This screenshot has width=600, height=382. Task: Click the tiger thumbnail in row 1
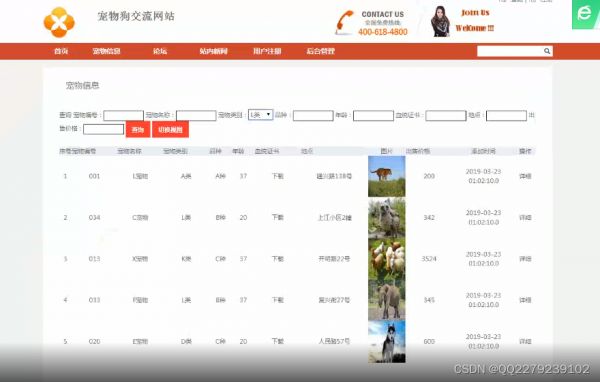pos(386,176)
